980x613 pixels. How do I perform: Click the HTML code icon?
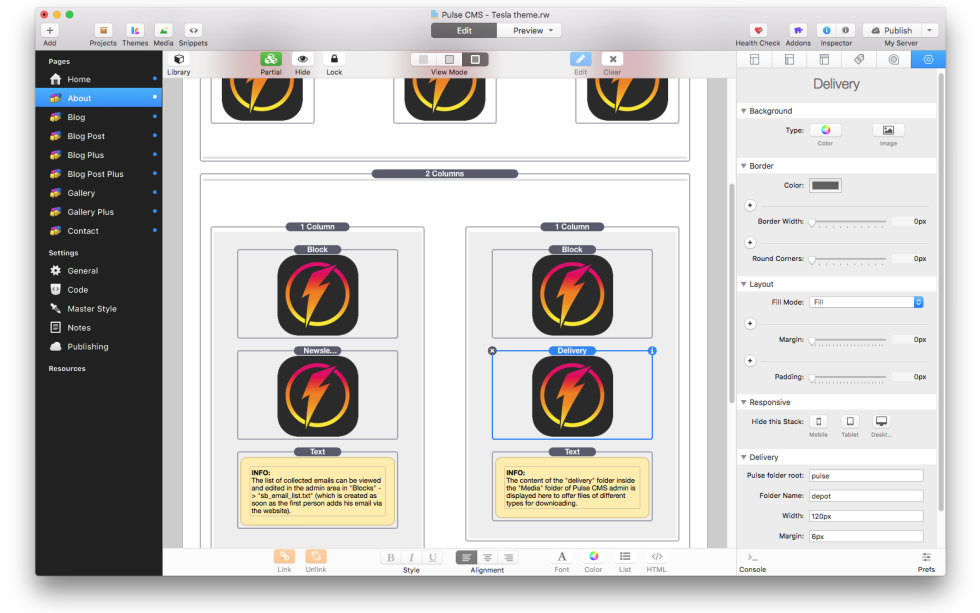656,556
